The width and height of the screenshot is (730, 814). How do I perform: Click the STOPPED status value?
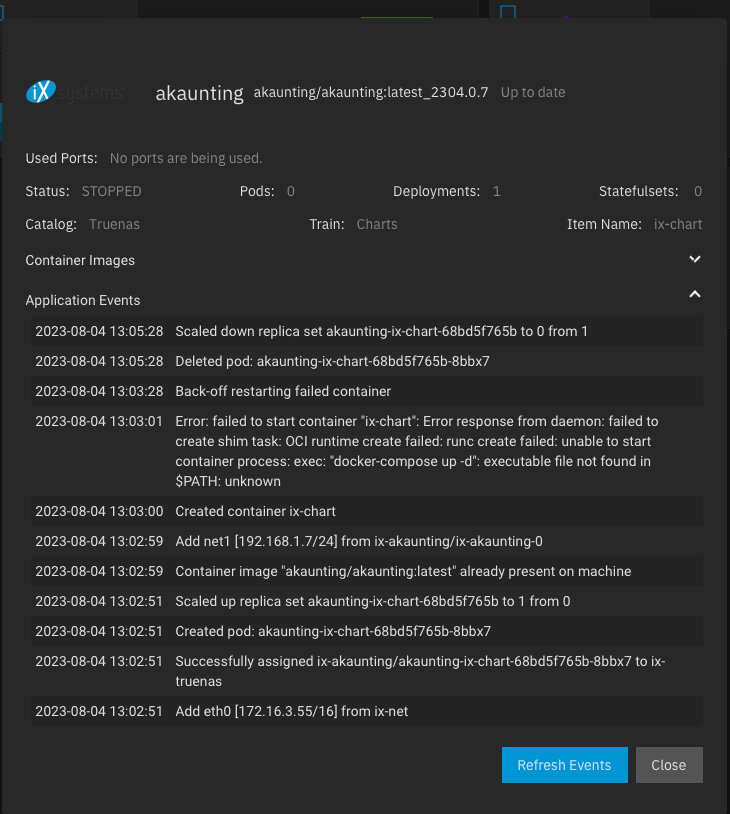pos(111,192)
